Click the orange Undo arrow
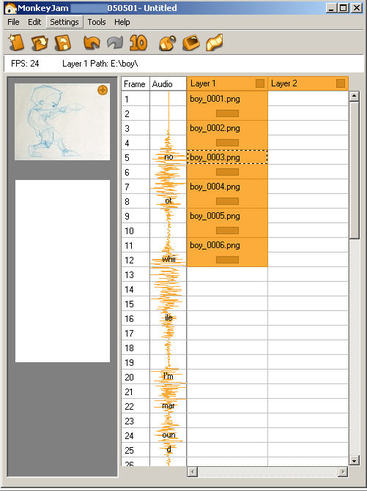Viewport: 367px width, 491px height. coord(92,43)
